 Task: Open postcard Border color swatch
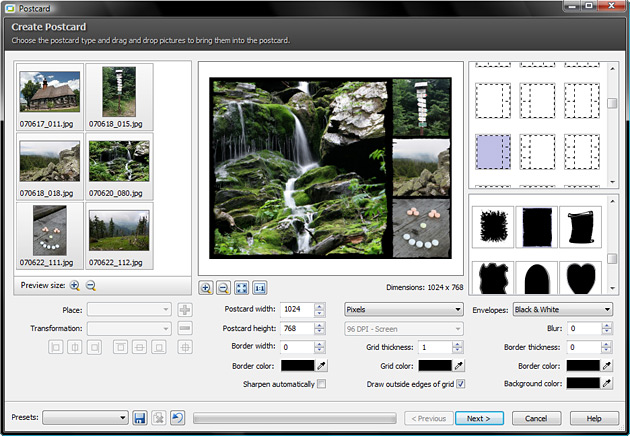point(298,365)
